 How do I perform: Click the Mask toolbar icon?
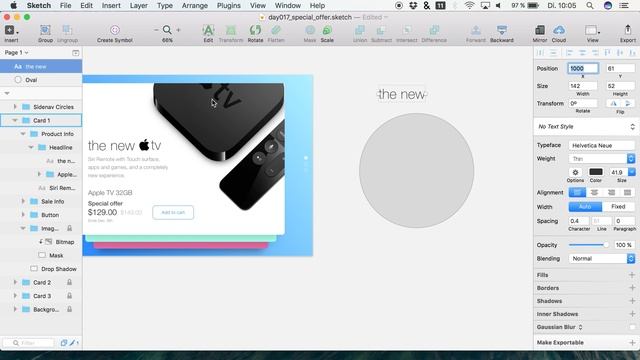pyautogui.click(x=310, y=30)
